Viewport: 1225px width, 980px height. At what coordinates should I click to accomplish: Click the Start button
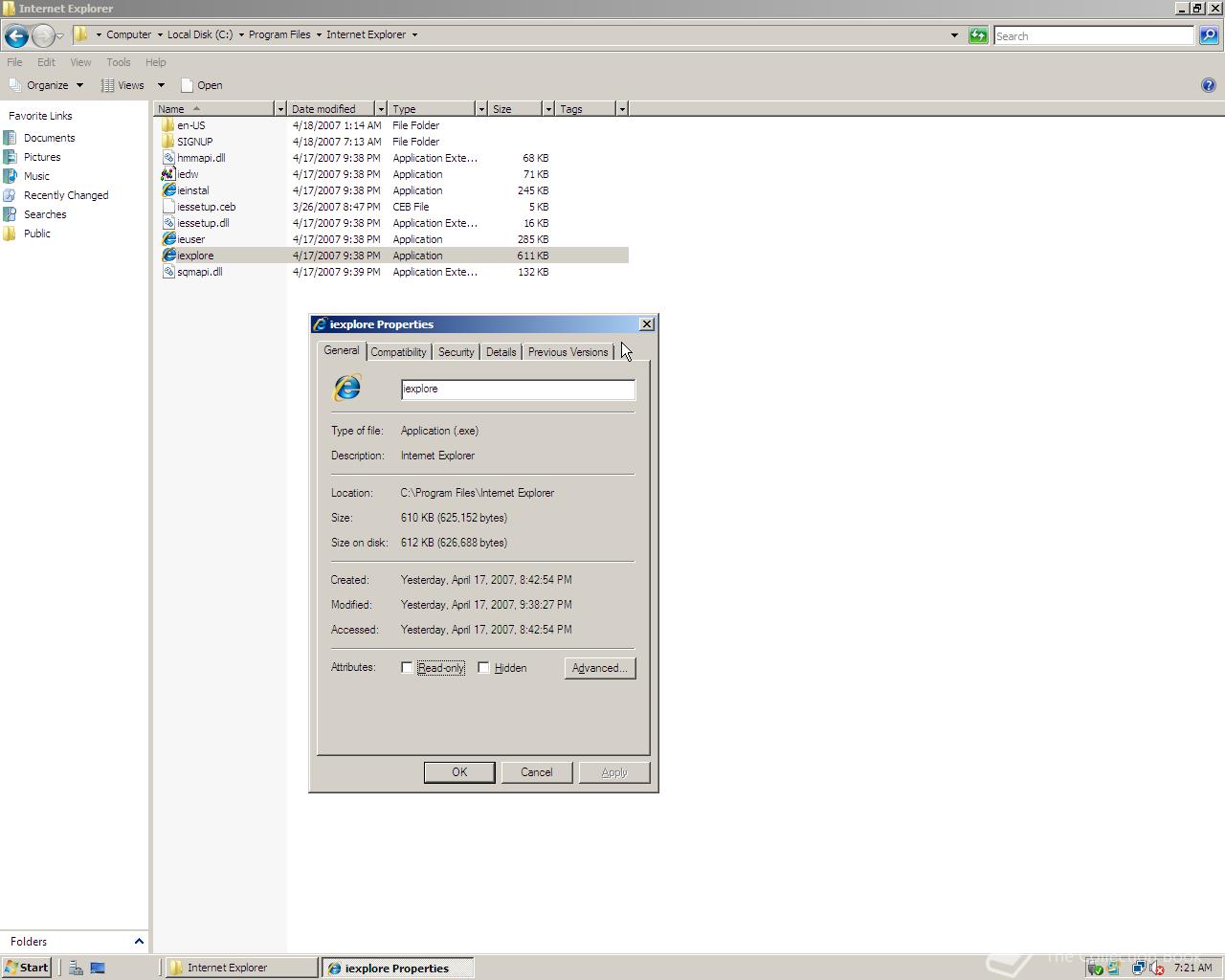point(27,968)
